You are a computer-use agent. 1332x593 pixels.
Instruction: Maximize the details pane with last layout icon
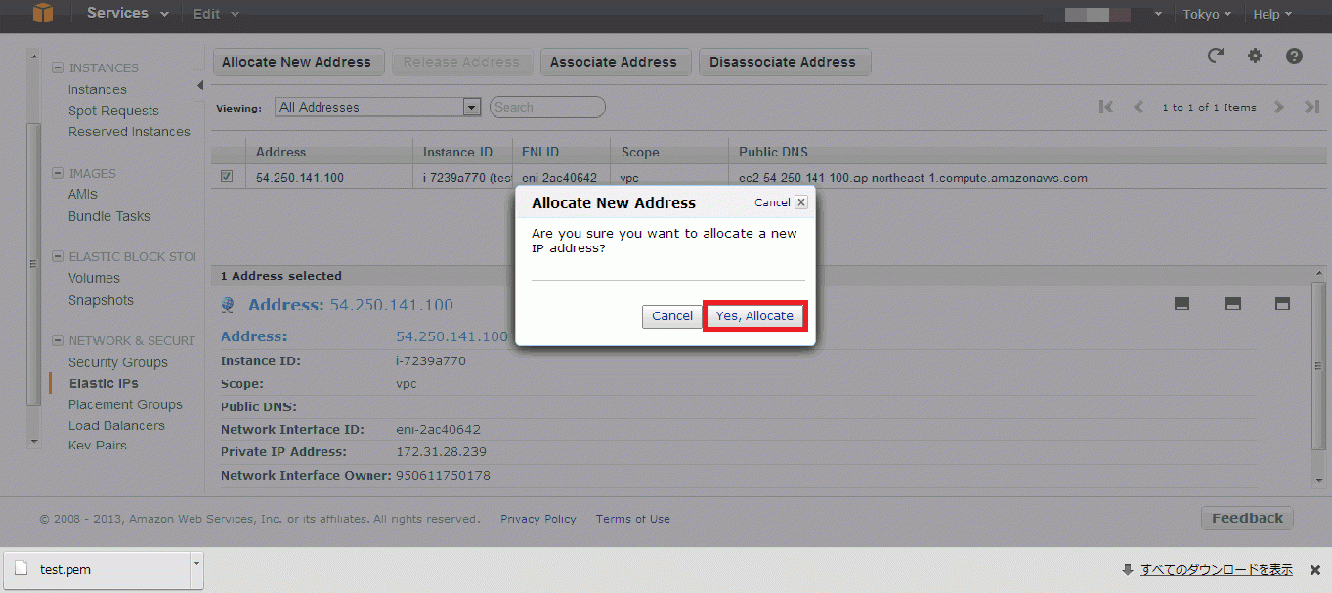[x=1283, y=304]
